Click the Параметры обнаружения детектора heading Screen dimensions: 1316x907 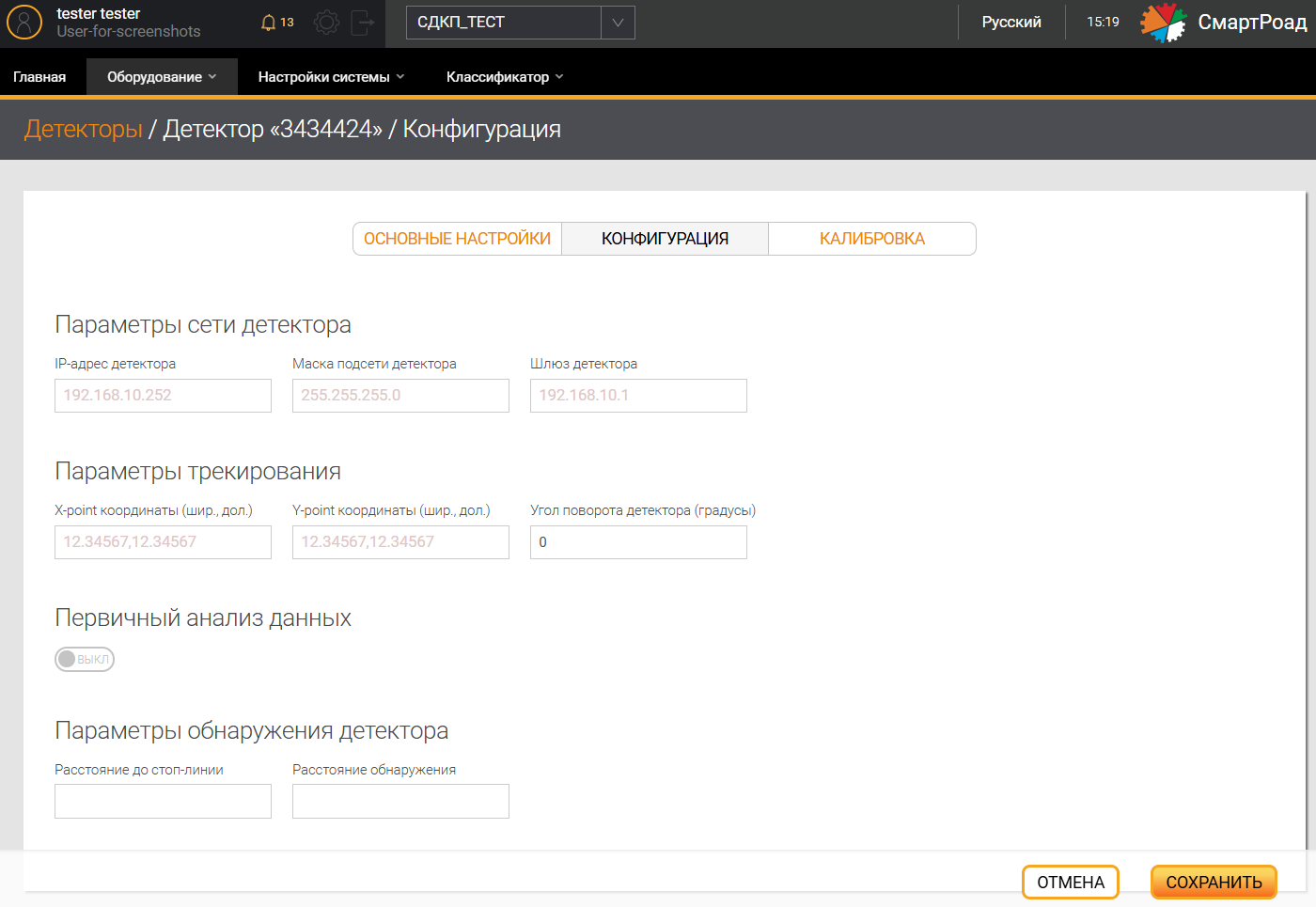coord(251,730)
